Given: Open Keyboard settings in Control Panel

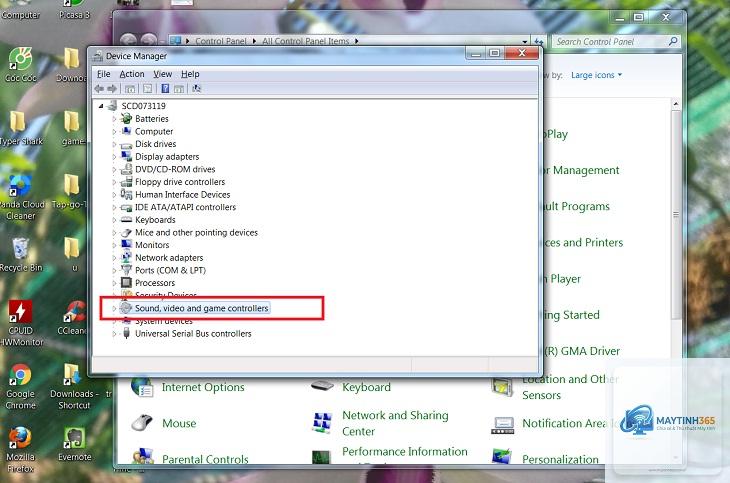Looking at the screenshot, I should [366, 387].
